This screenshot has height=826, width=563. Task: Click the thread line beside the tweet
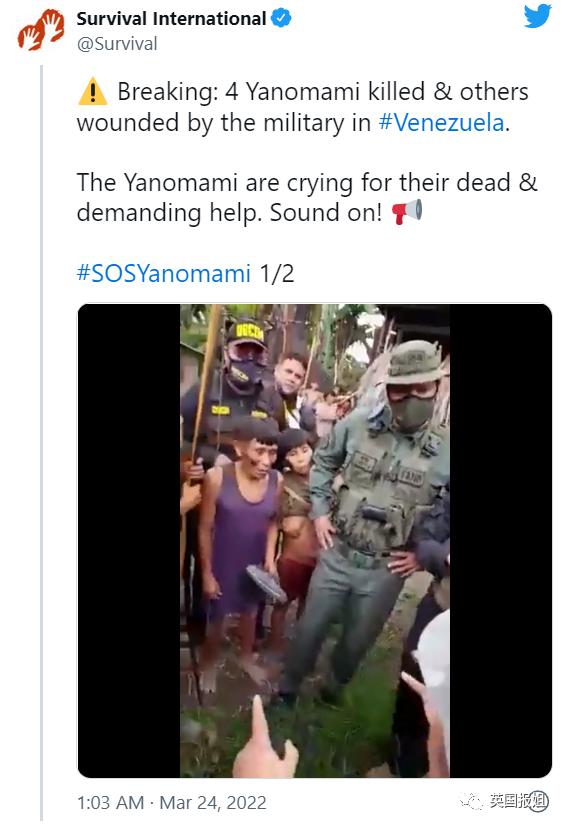click(42, 442)
